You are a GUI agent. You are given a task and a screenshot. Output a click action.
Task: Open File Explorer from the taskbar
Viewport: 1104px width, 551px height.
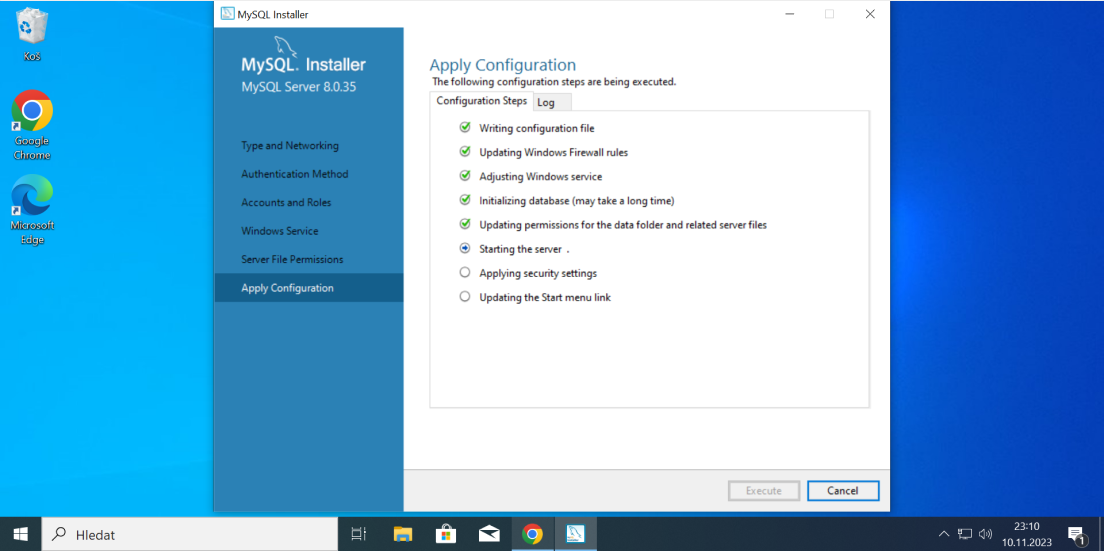click(402, 534)
